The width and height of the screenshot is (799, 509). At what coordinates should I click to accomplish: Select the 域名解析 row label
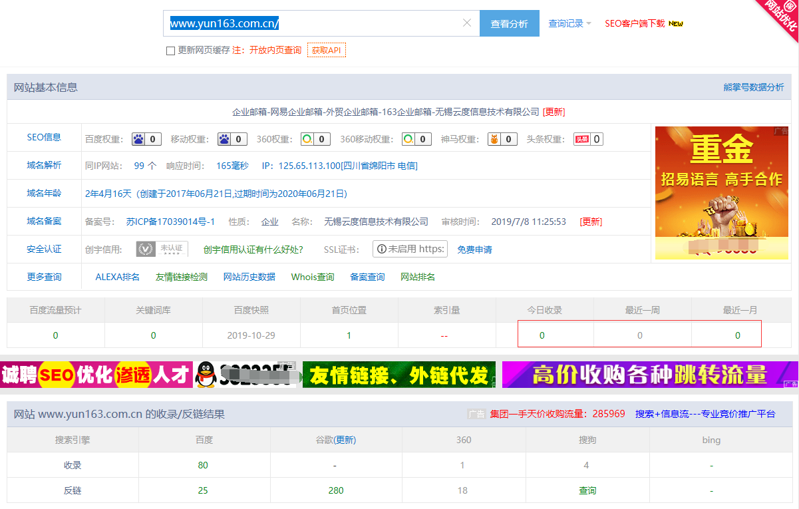point(44,165)
